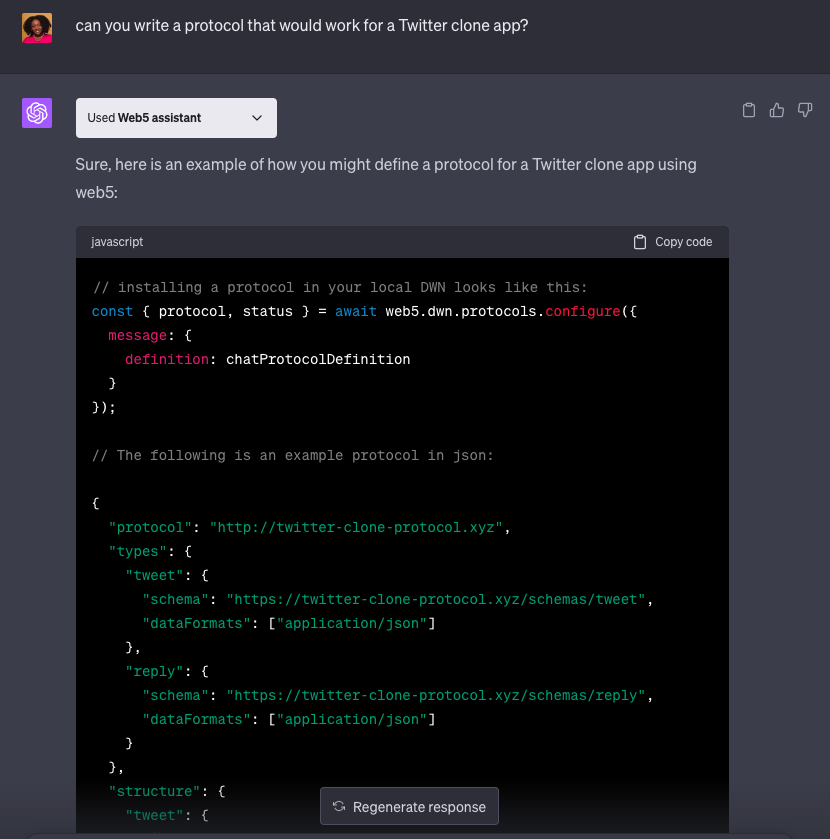The height and width of the screenshot is (839, 830).
Task: Click "dataFormats" line under the reply type
Action: (x=289, y=720)
